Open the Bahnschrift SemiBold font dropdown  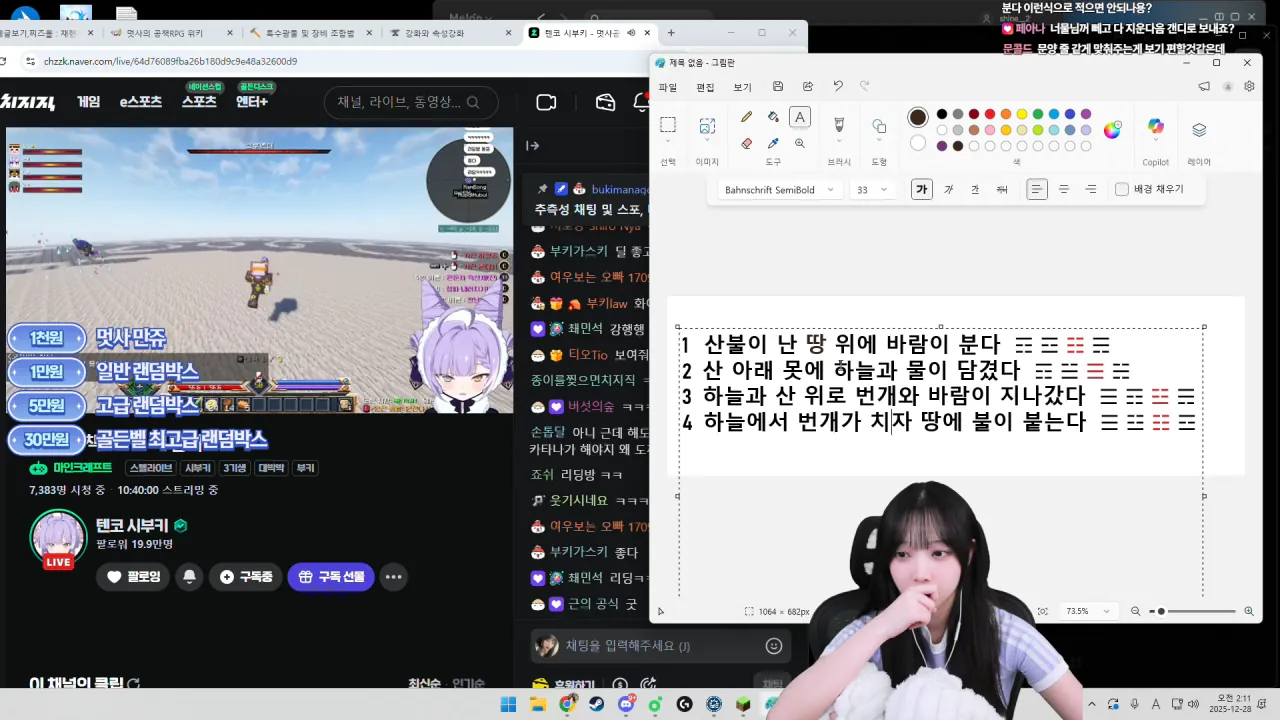(x=779, y=190)
